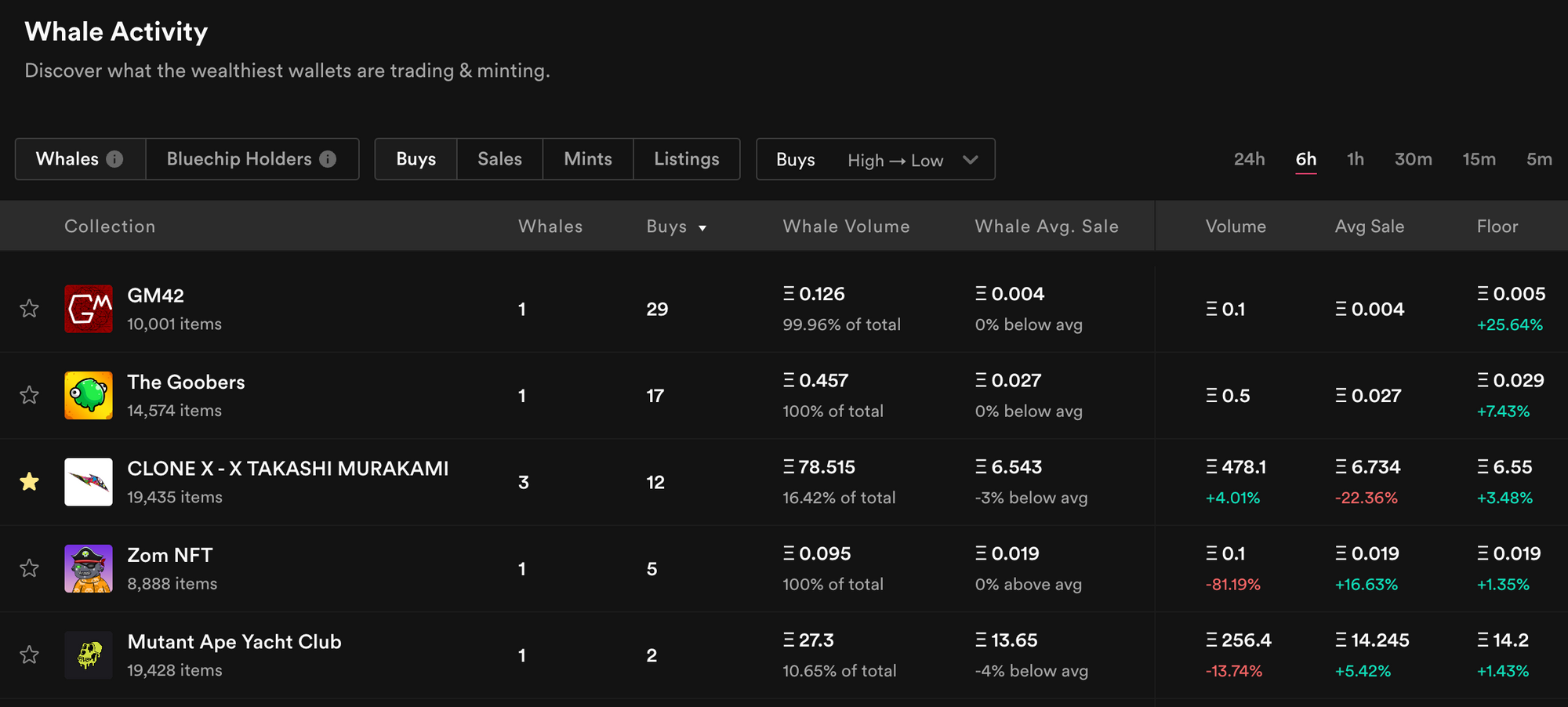Favorite the GM42 collection star

coord(29,309)
